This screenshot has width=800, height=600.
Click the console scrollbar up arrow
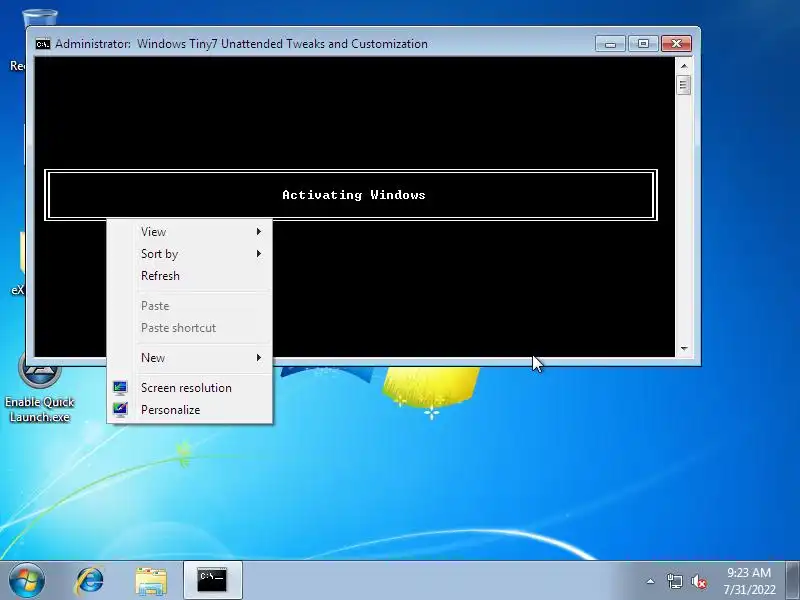click(x=684, y=66)
